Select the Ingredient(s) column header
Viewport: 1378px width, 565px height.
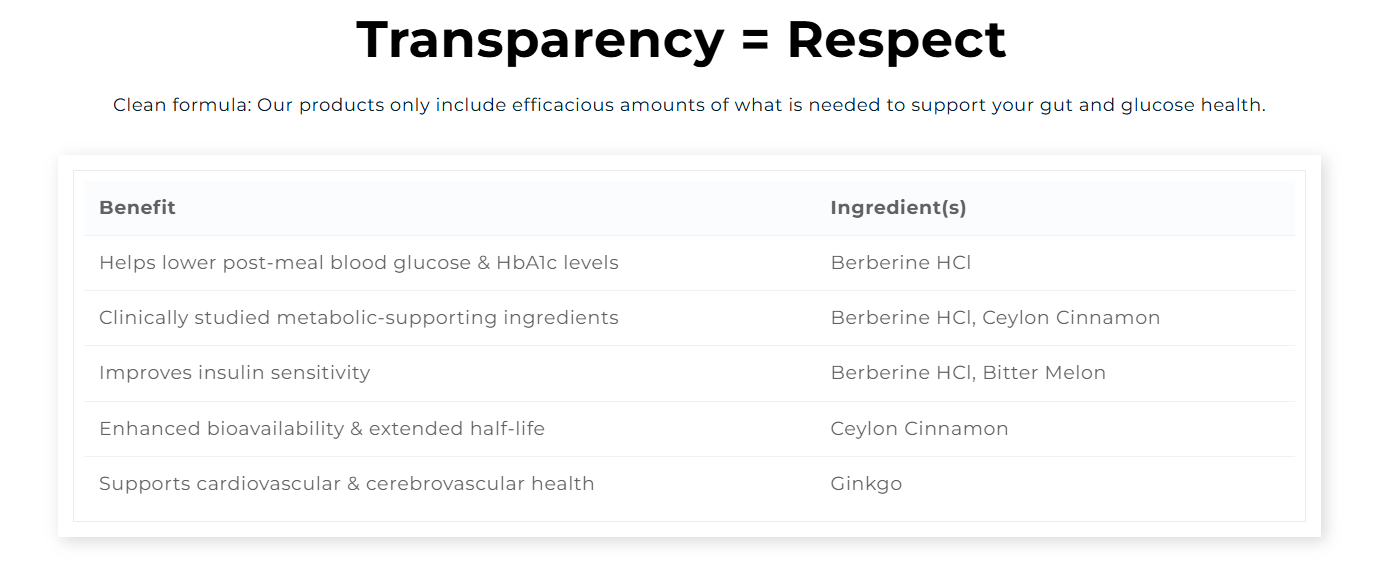898,208
